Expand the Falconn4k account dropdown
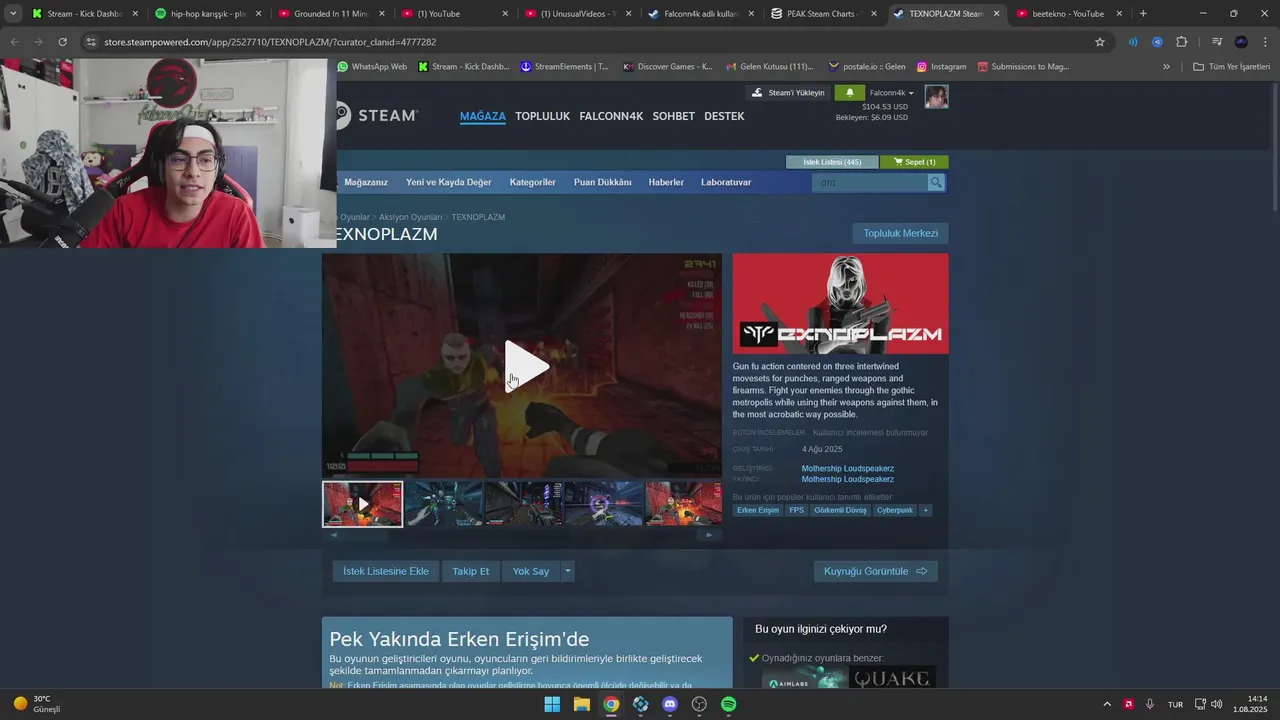The height and width of the screenshot is (720, 1280). point(892,93)
